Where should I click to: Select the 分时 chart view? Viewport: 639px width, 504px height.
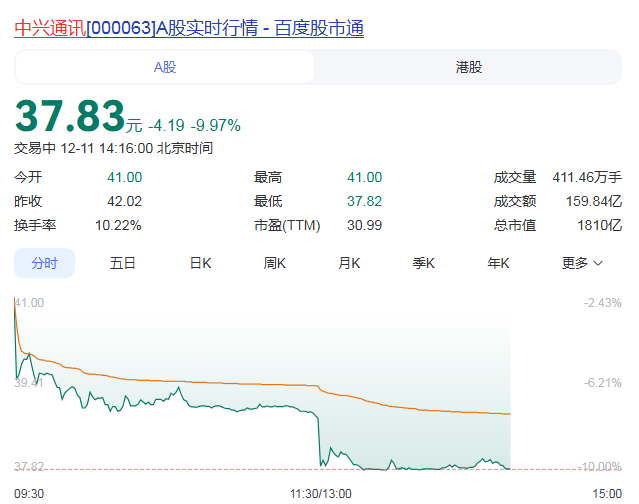(44, 263)
